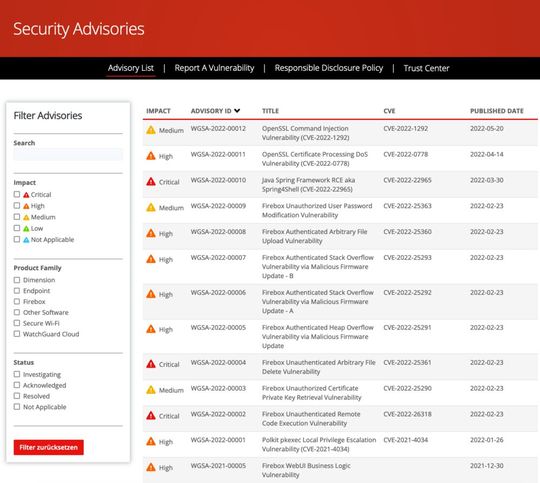Sort by the CVE column header

390,111
